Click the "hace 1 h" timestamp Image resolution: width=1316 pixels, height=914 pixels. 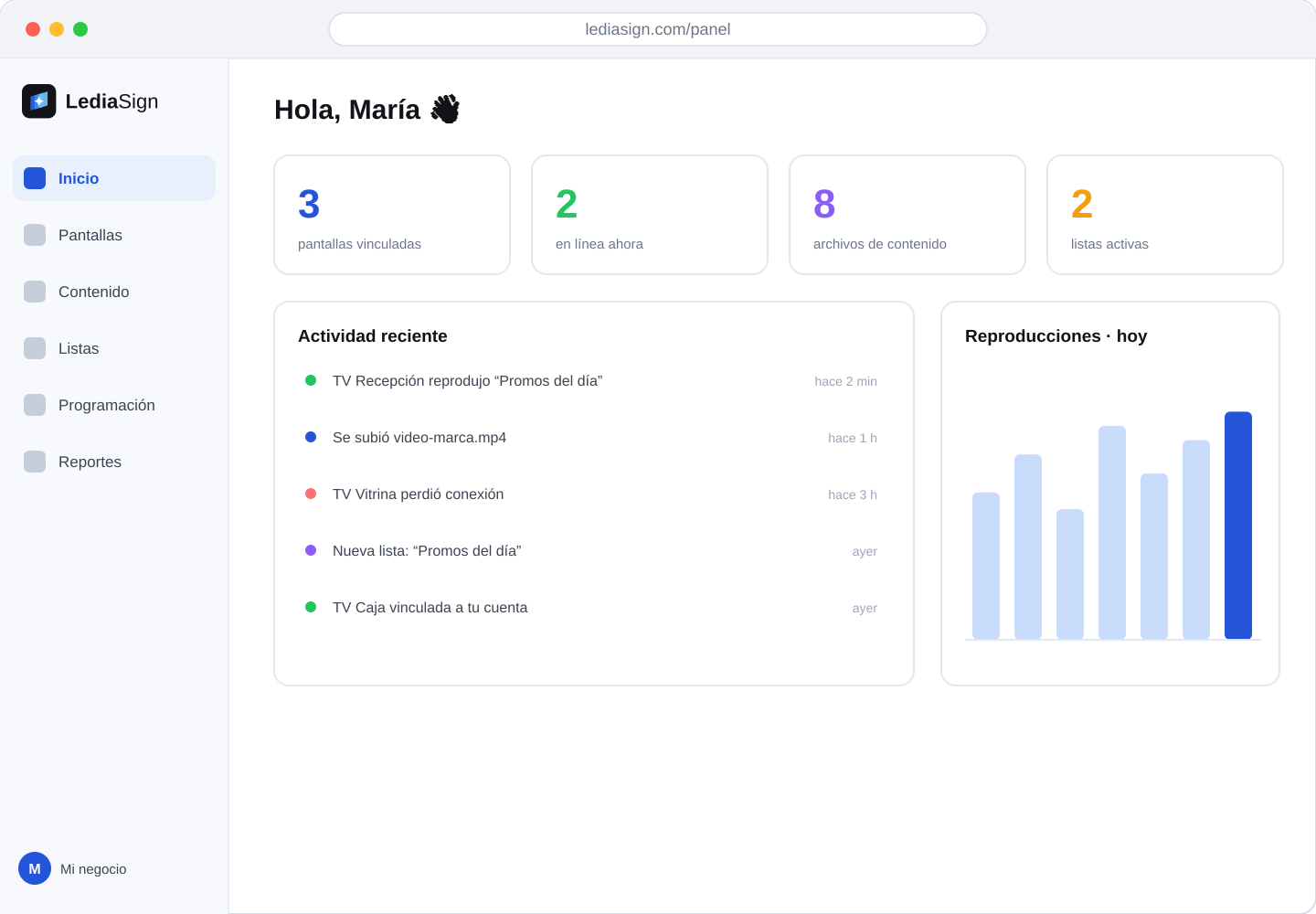point(853,438)
